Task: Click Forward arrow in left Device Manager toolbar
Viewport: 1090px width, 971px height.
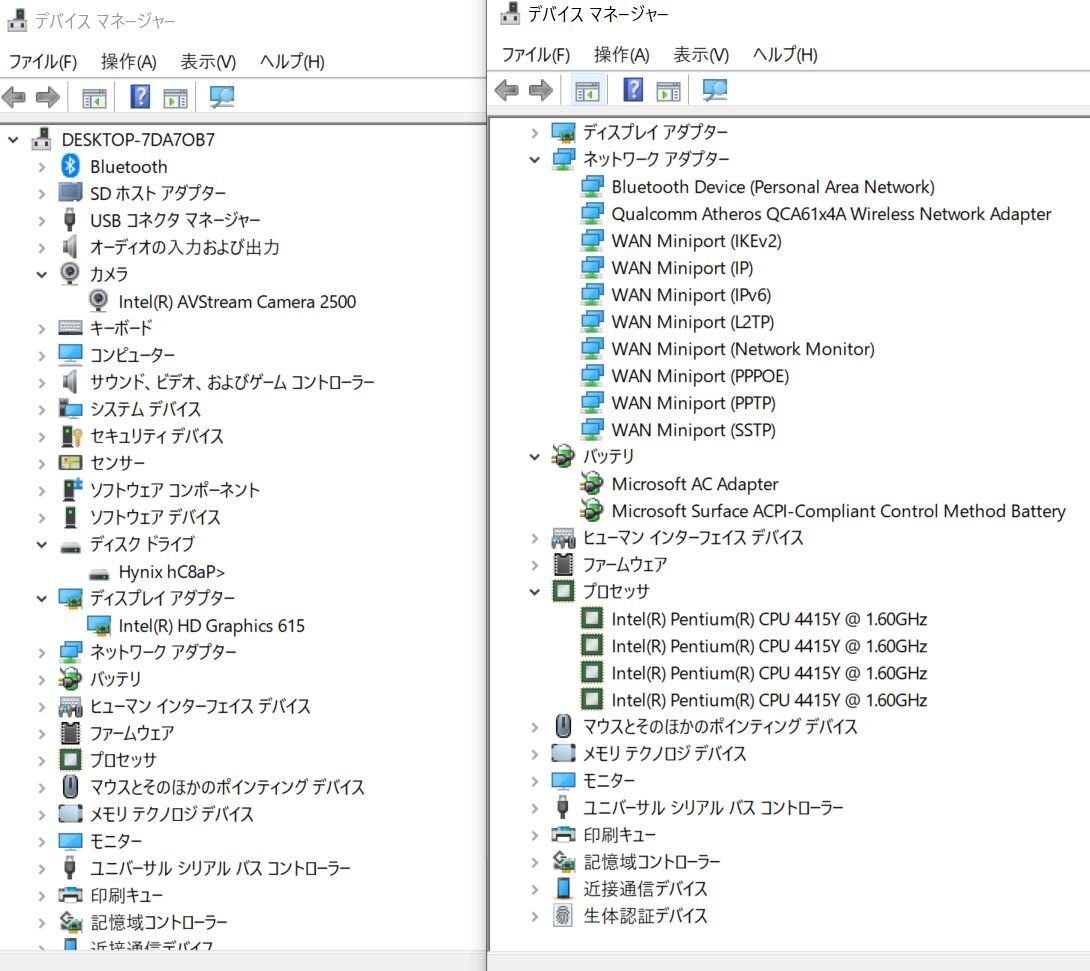Action: coord(47,97)
